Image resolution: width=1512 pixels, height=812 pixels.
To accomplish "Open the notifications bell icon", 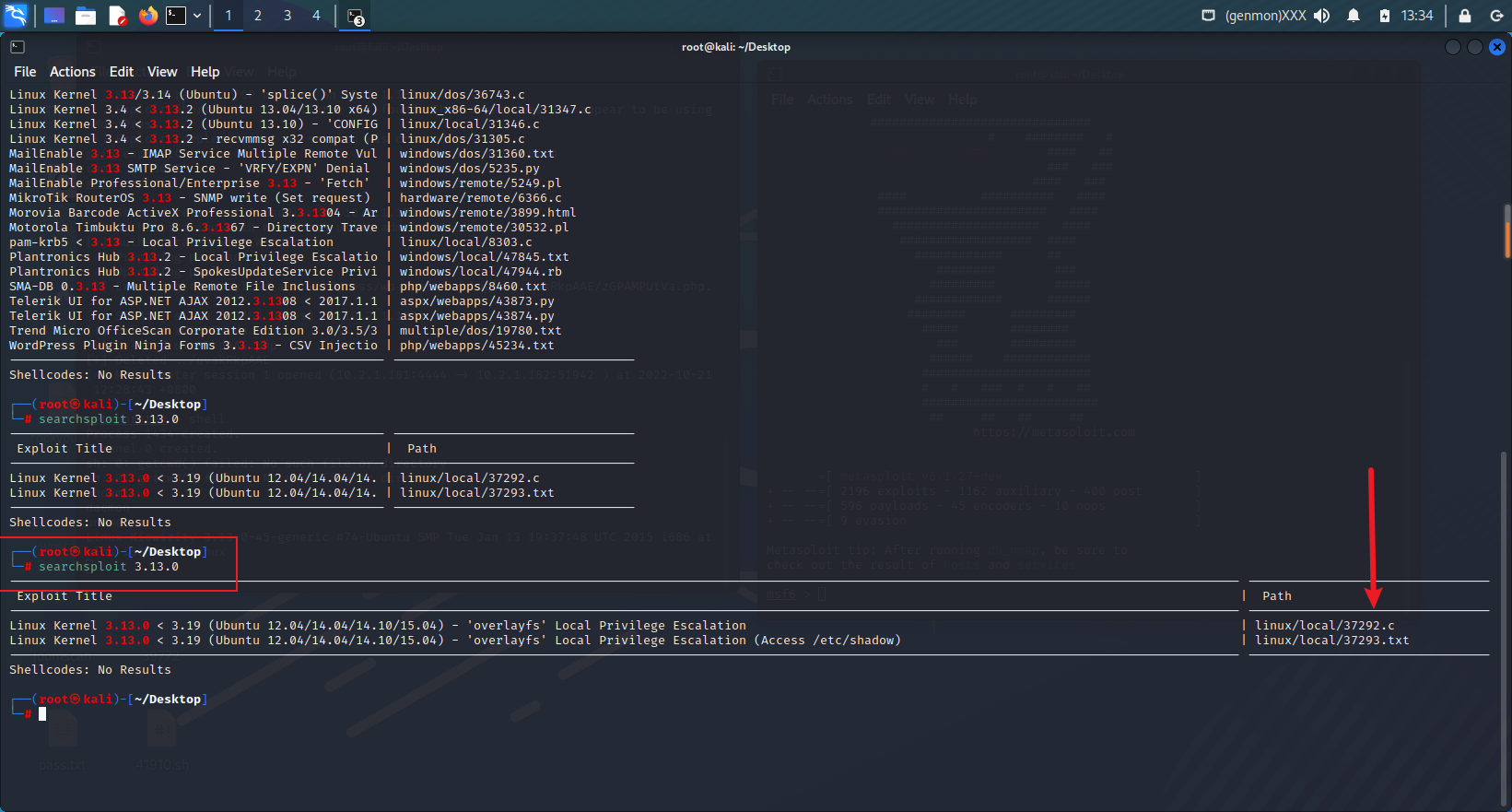I will [1354, 16].
